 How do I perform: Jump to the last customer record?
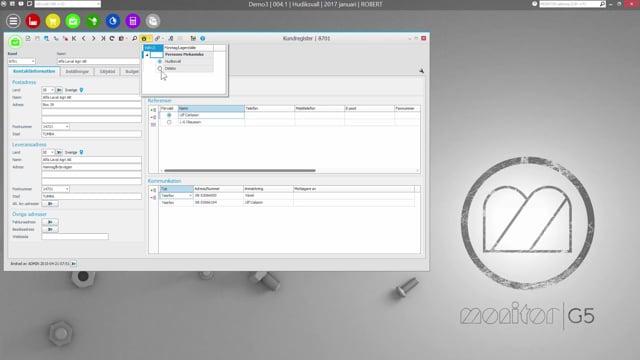(103, 38)
